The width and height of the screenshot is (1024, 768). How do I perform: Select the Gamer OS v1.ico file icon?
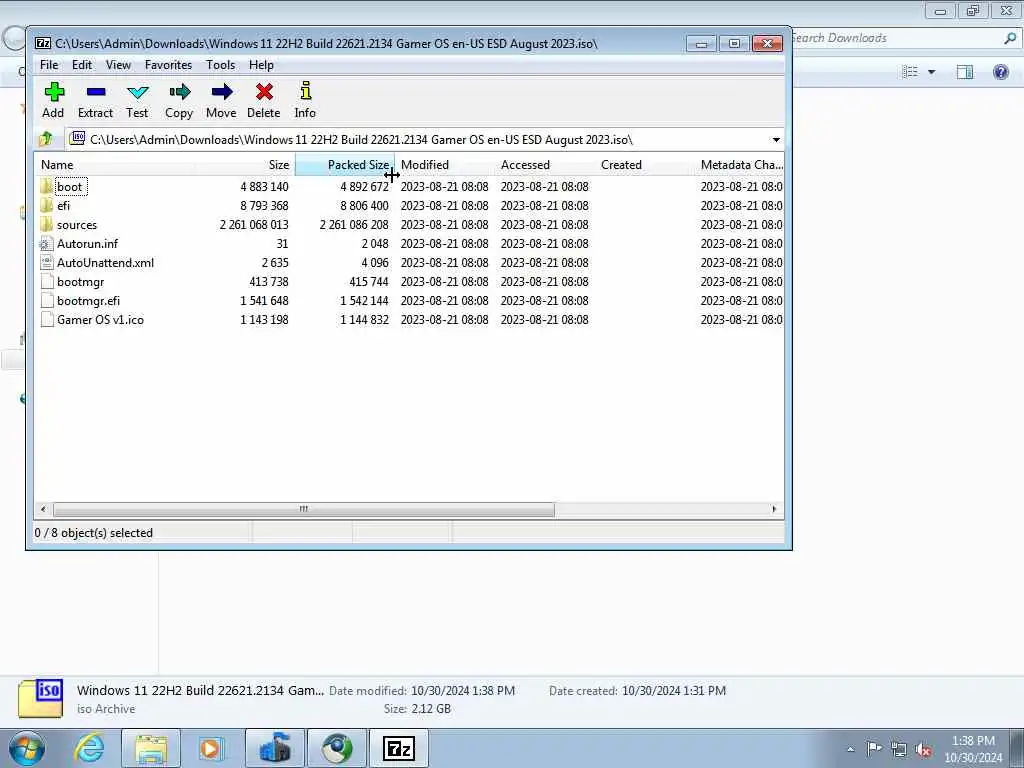tap(46, 320)
